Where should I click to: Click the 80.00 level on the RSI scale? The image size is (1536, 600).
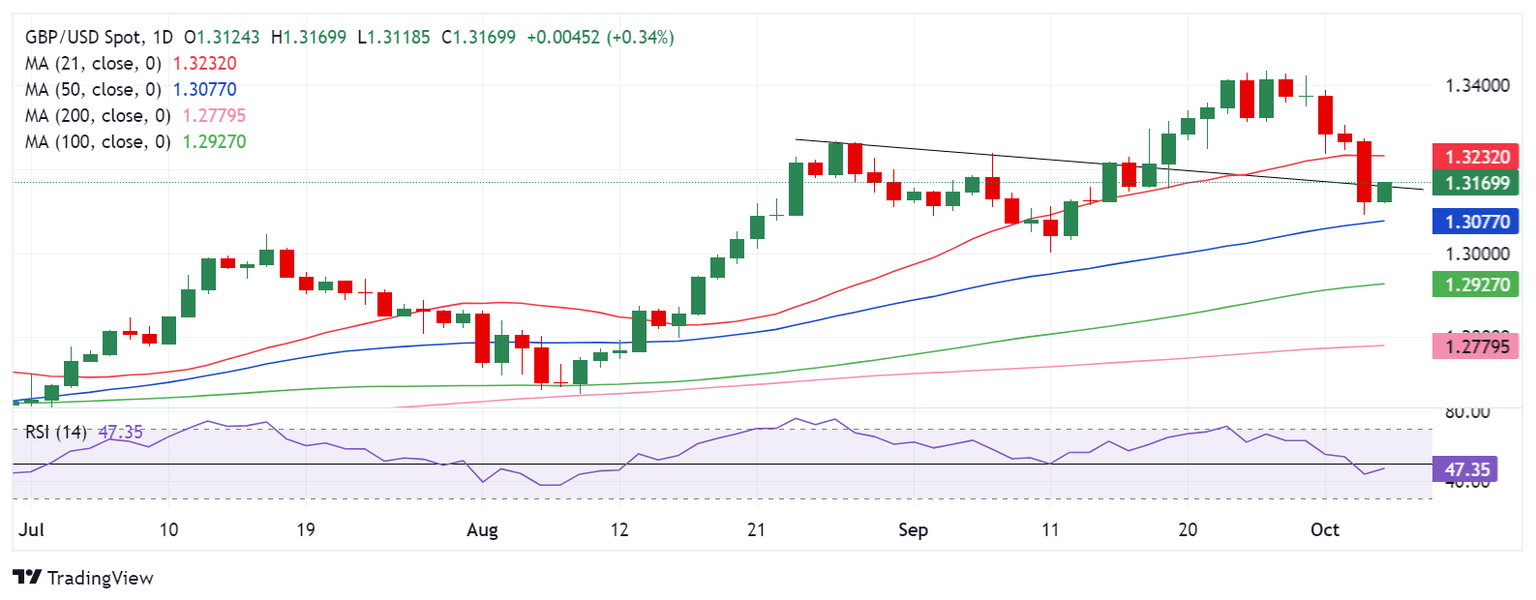1466,411
